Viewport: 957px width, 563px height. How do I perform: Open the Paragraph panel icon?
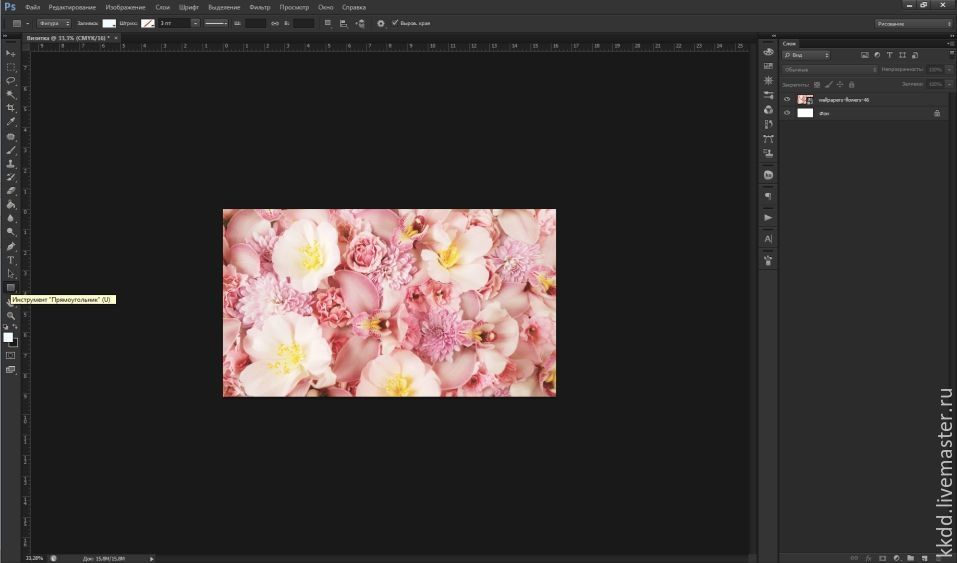[768, 196]
